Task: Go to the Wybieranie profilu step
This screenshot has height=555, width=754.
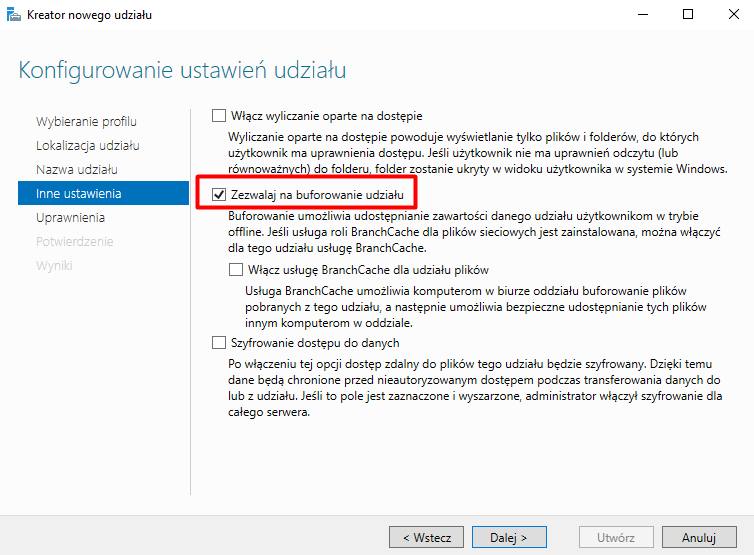Action: point(86,121)
